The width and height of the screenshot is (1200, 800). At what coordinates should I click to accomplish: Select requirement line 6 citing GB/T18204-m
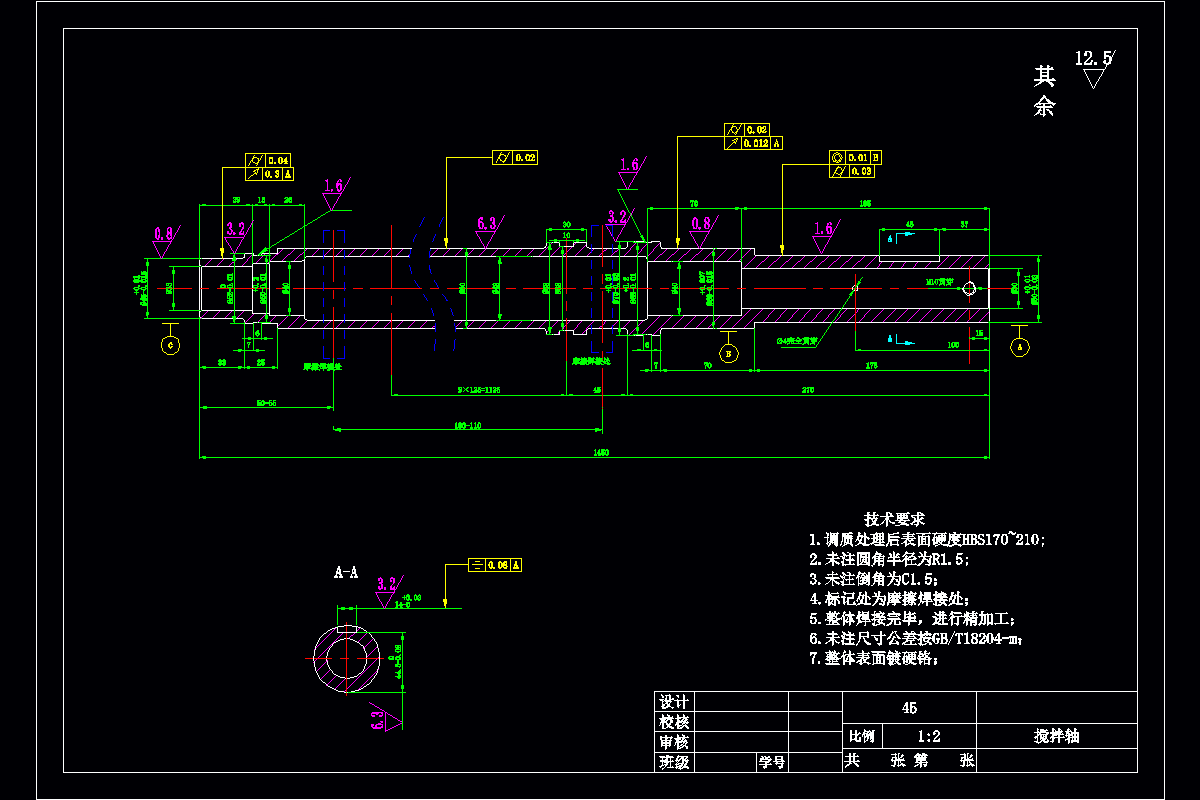click(916, 639)
